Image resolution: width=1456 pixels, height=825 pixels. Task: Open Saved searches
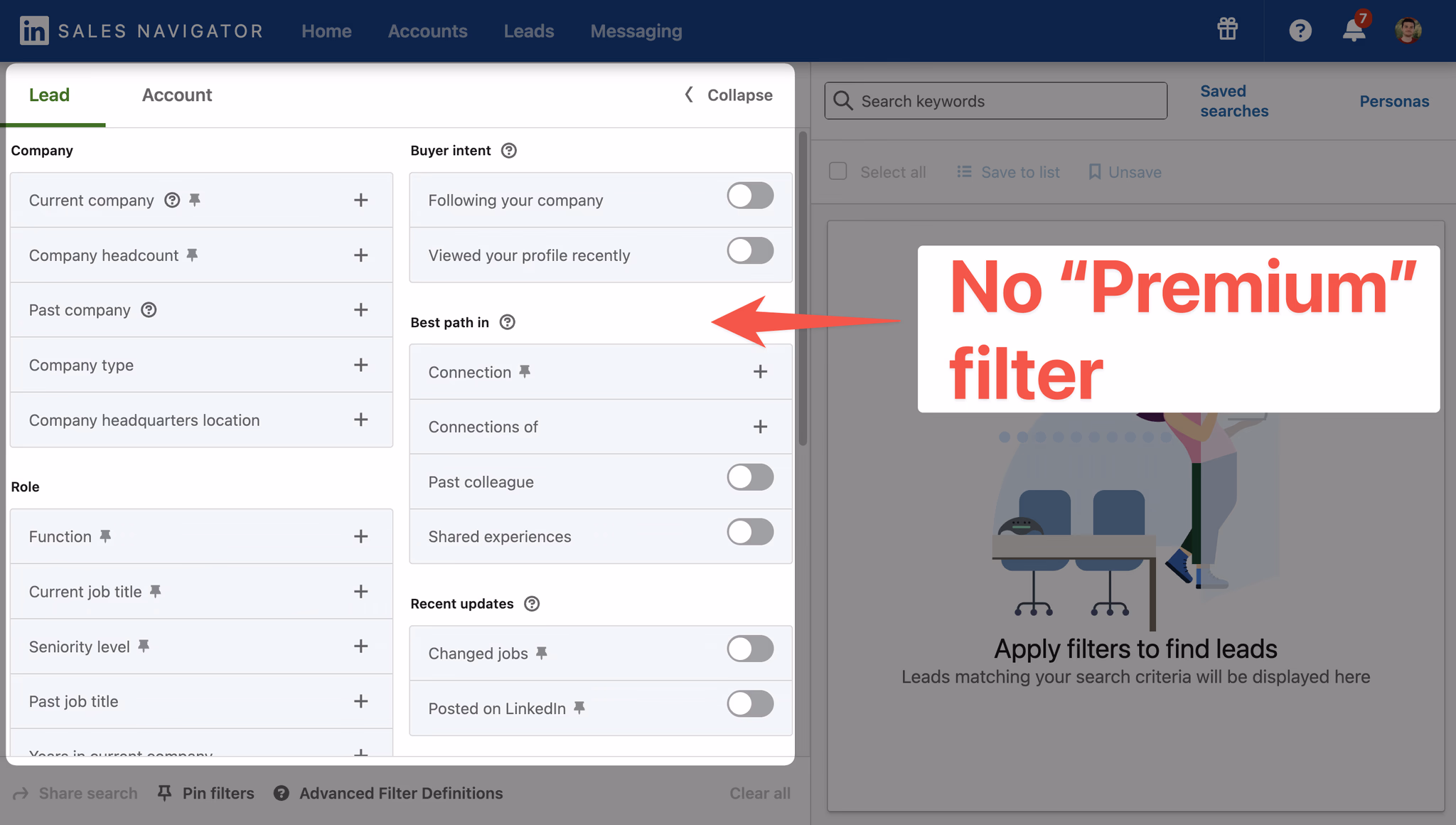[x=1234, y=101]
